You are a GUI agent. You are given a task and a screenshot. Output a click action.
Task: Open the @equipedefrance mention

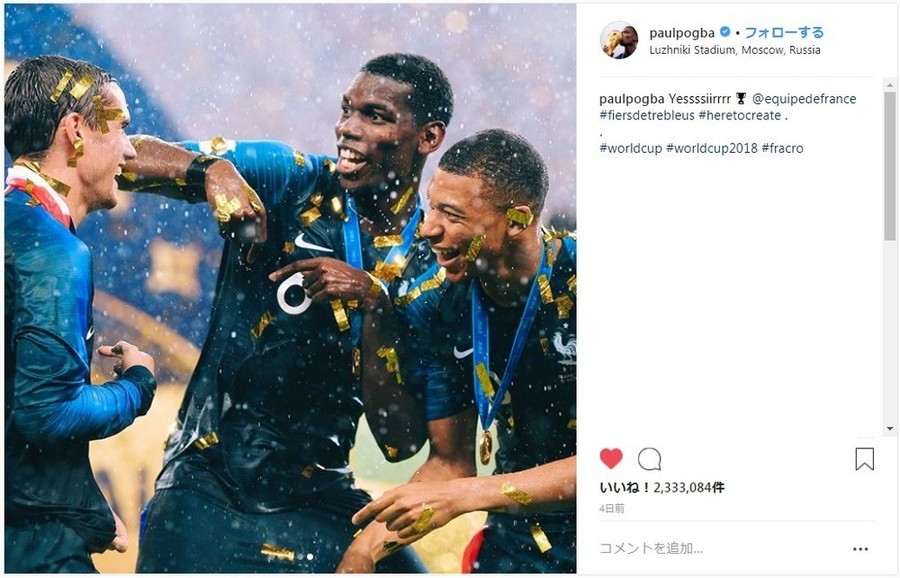[804, 99]
